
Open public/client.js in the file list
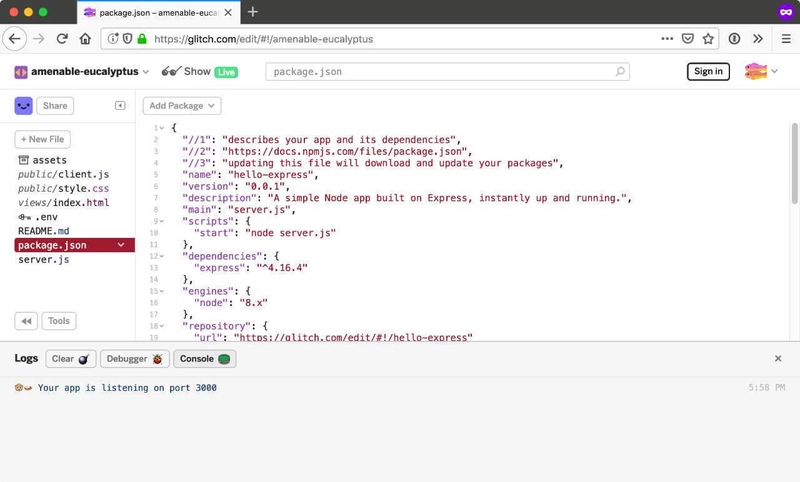tap(63, 174)
